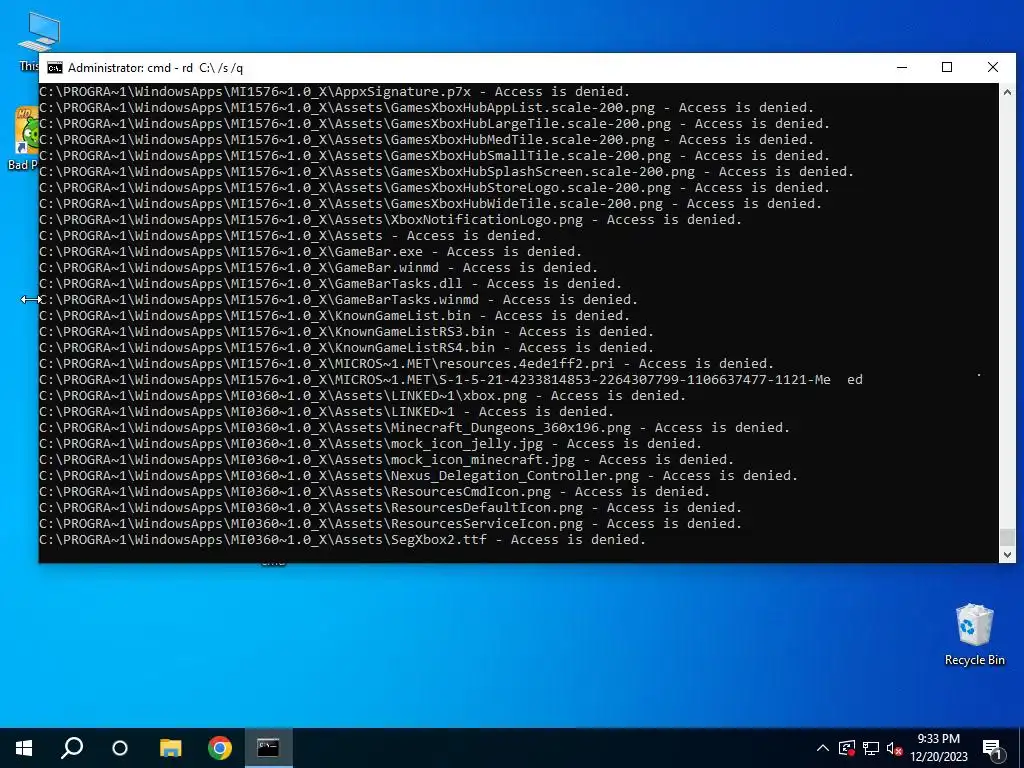Screen dimensions: 1024x768
Task: Click the ResourcesServiceIcon.png line
Action: (x=391, y=524)
